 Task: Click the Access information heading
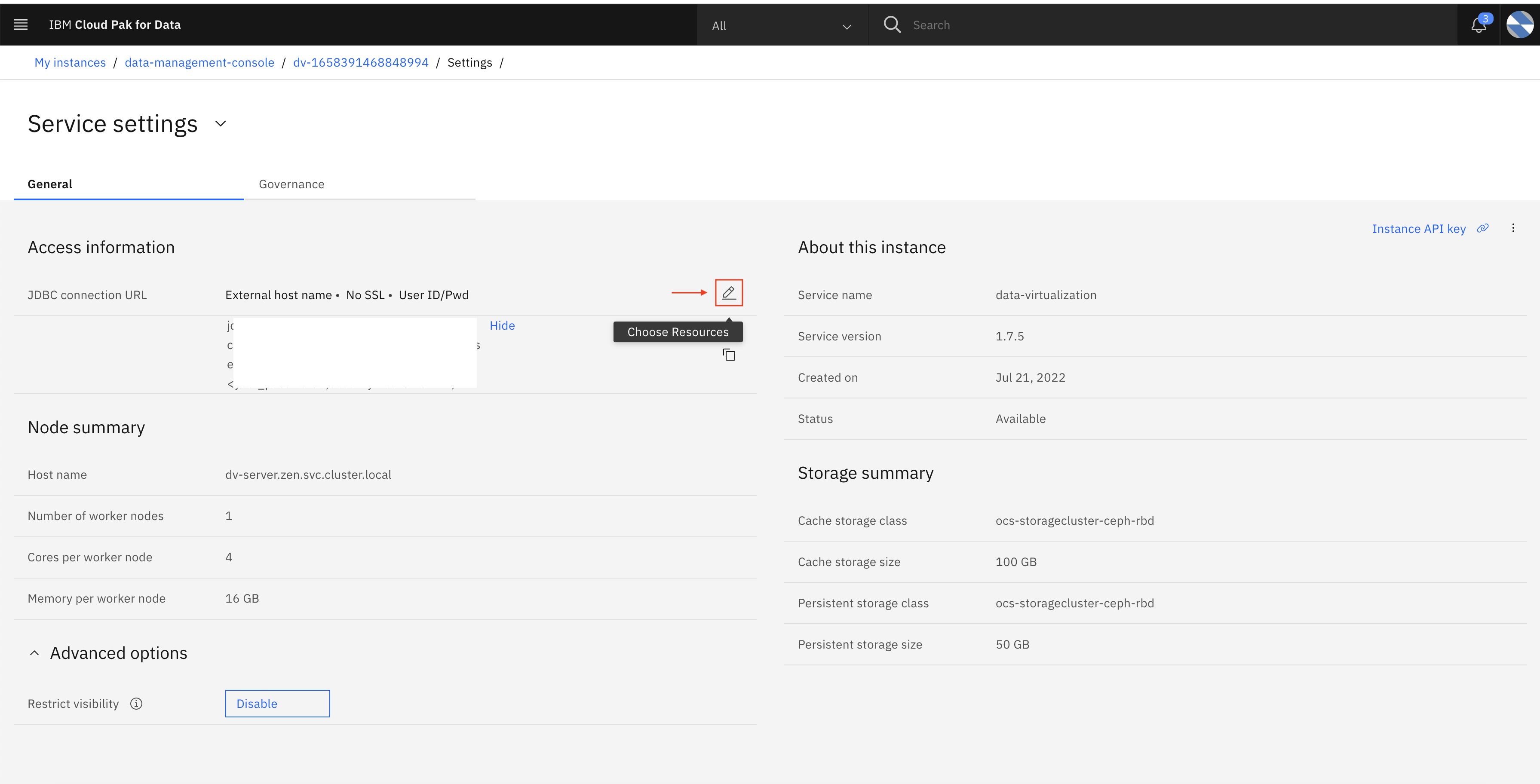(x=101, y=248)
